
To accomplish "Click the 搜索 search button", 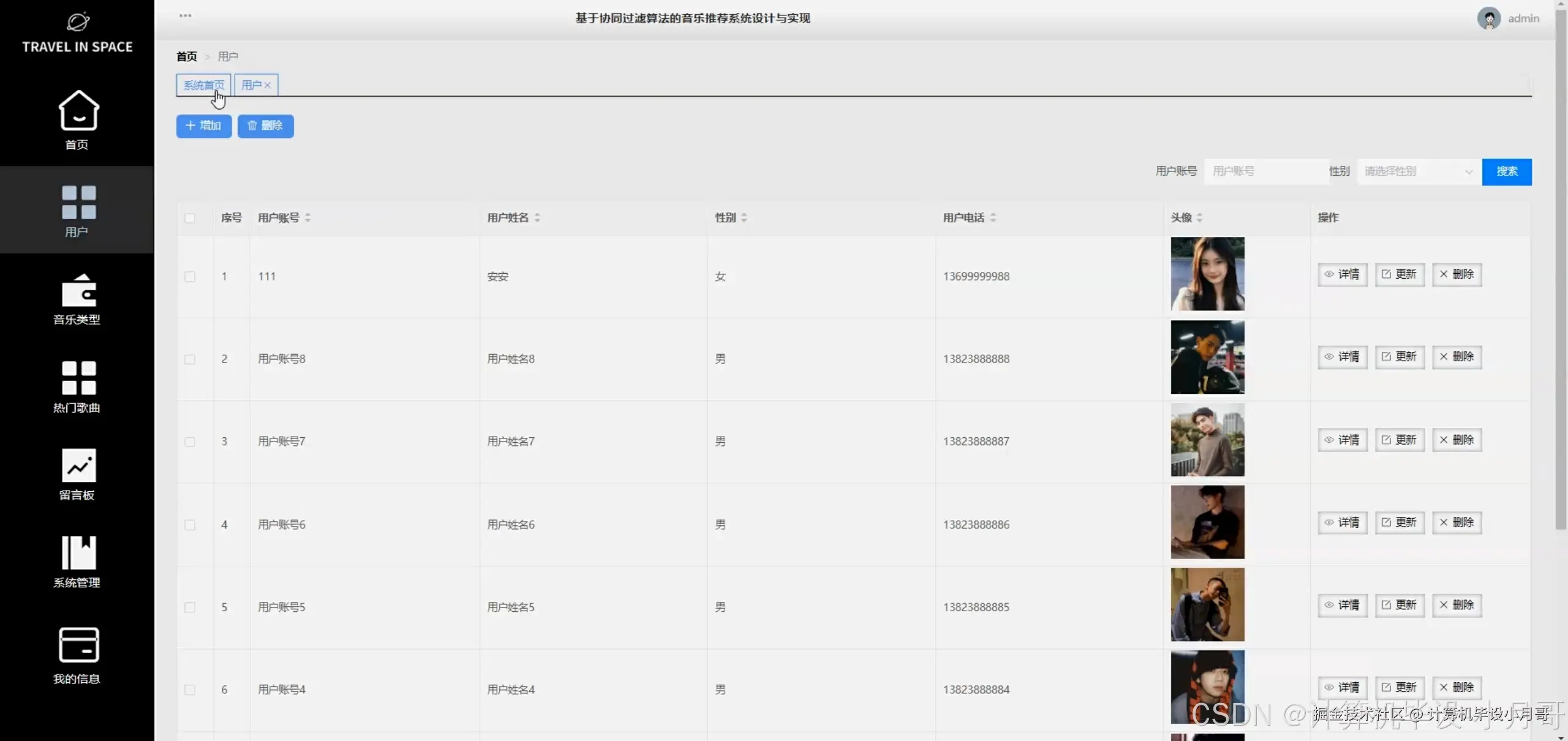I will click(1506, 171).
